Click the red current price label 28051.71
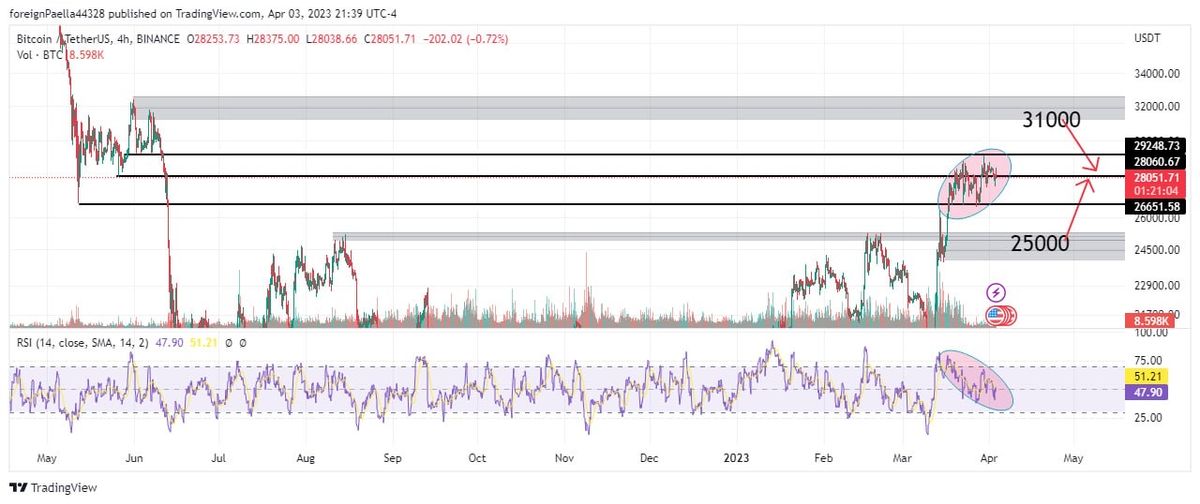Image resolution: width=1200 pixels, height=504 pixels. click(1157, 177)
